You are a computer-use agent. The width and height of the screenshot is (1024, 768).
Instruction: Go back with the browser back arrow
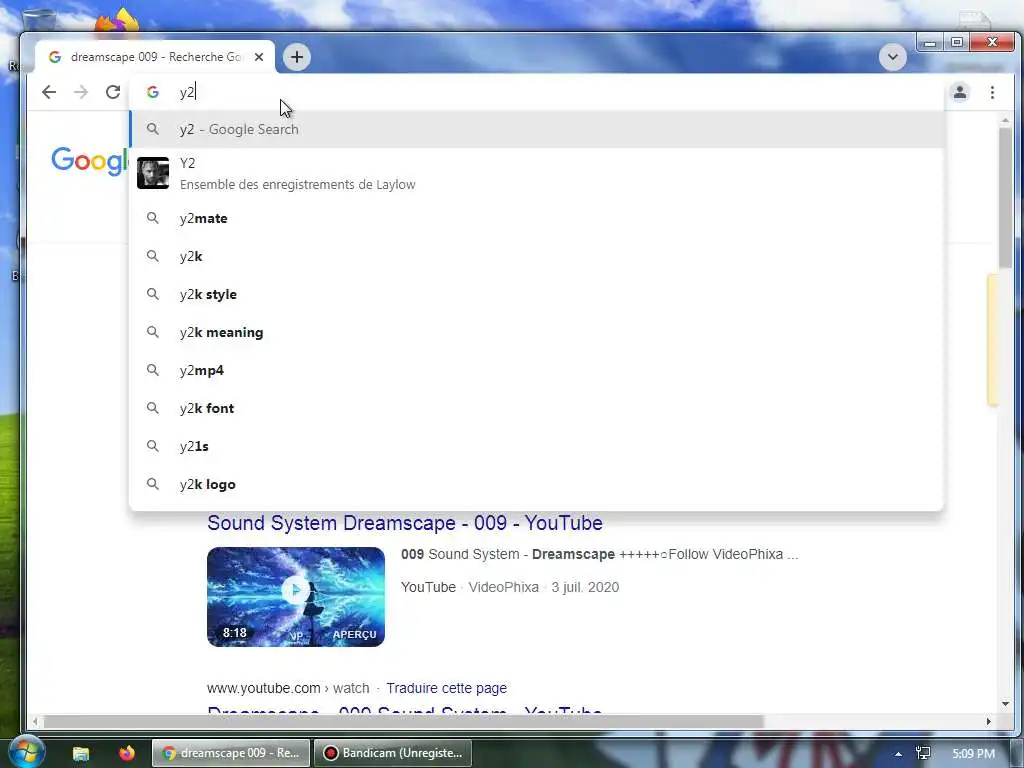pos(49,92)
